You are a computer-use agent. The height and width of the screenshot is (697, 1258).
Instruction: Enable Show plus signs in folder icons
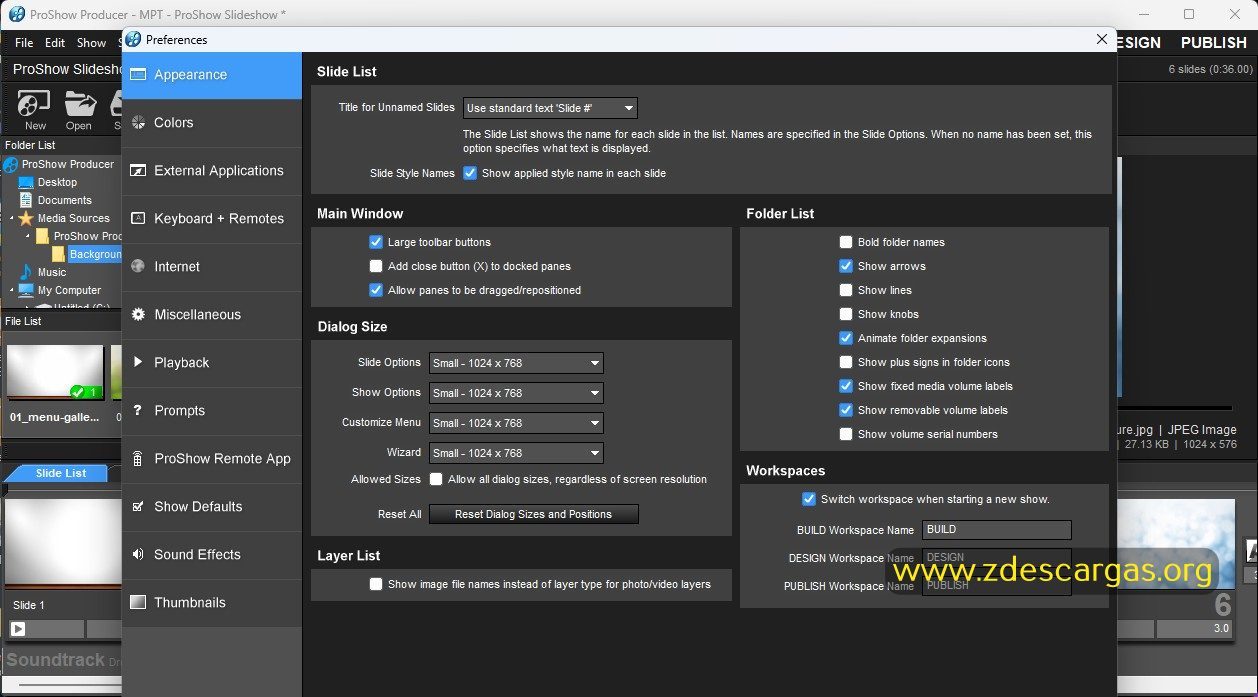coord(846,362)
